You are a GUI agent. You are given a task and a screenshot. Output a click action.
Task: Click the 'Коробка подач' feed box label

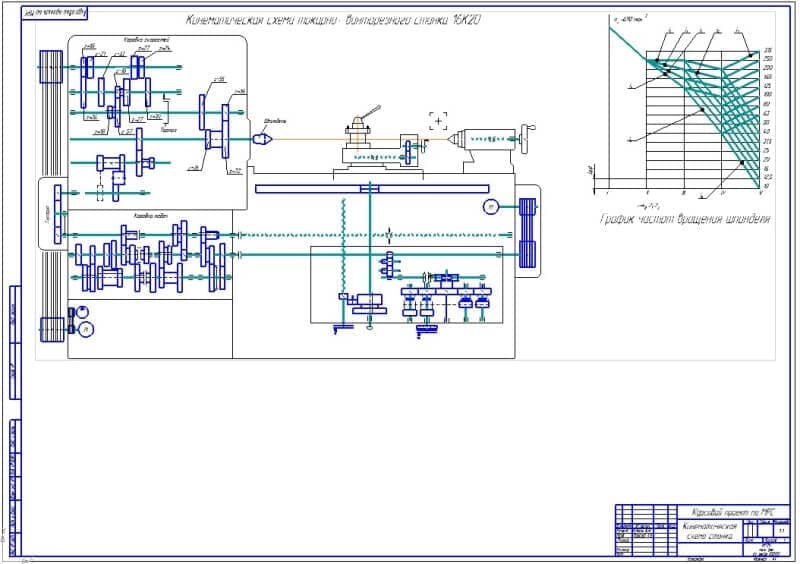click(151, 216)
